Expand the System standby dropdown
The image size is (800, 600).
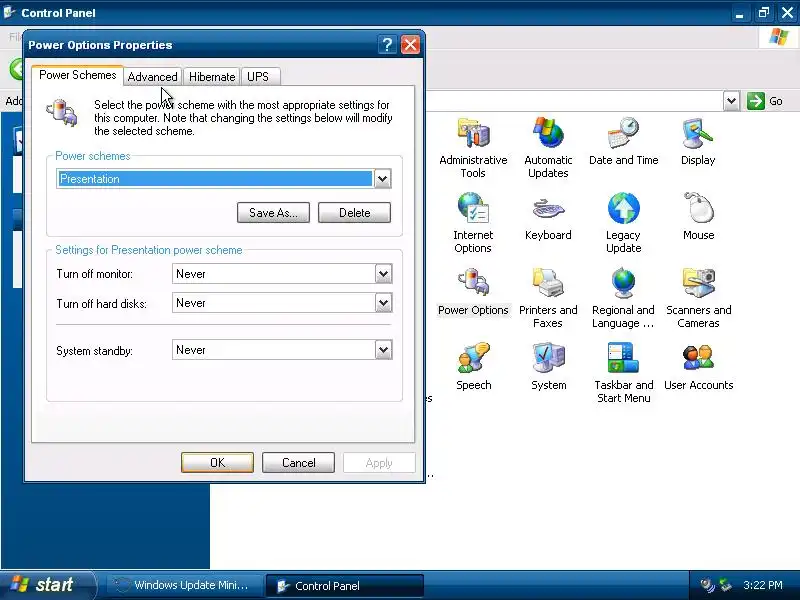pos(383,350)
